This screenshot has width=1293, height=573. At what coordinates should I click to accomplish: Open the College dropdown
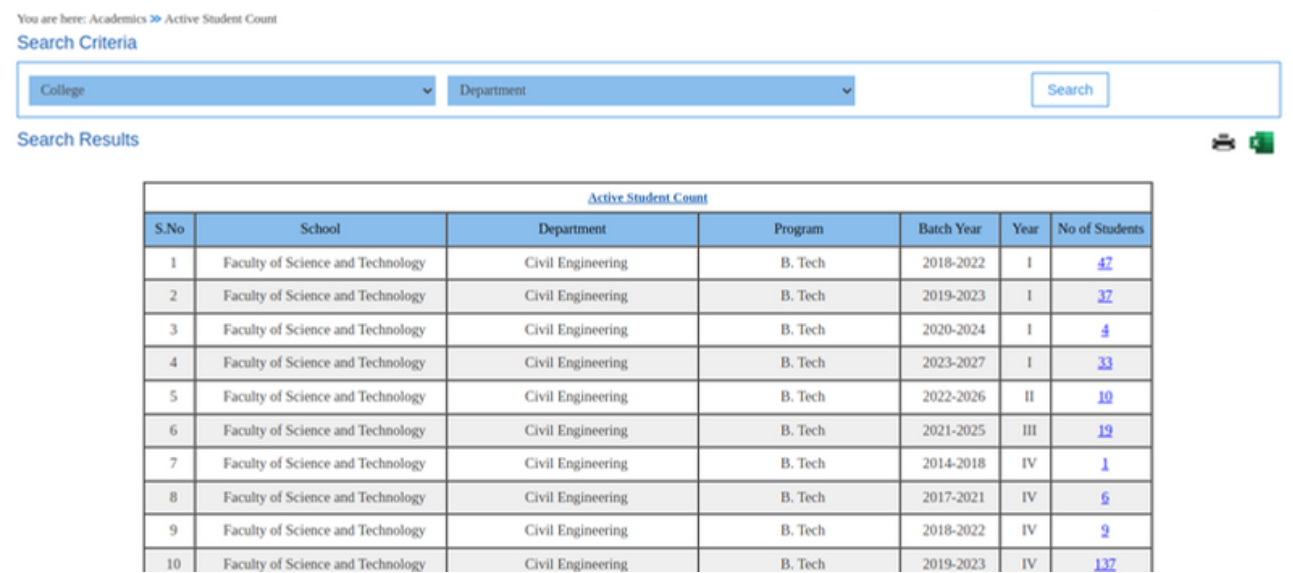pos(232,90)
